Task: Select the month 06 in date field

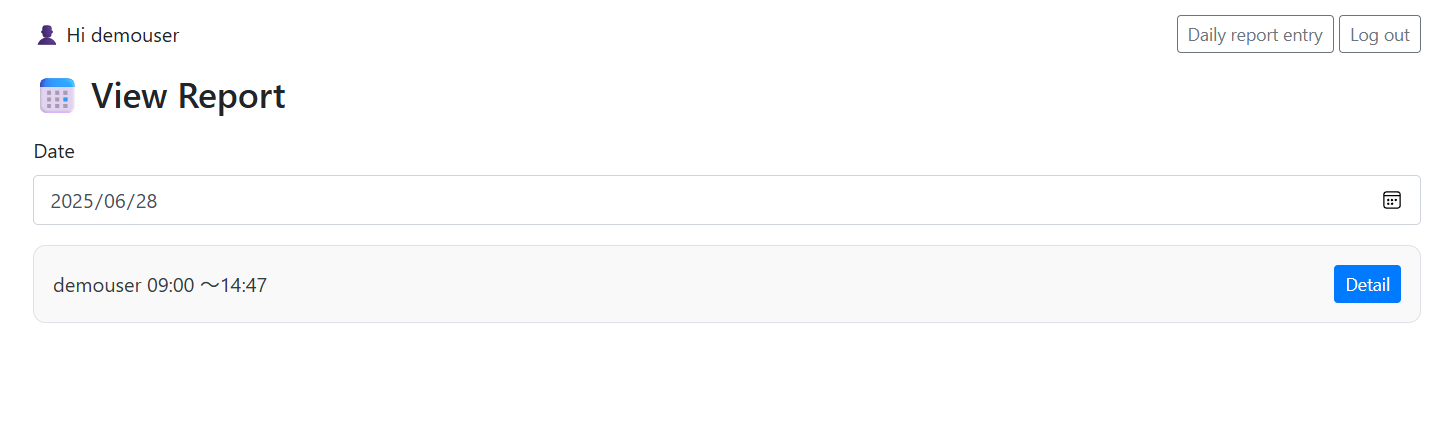Action: [114, 201]
